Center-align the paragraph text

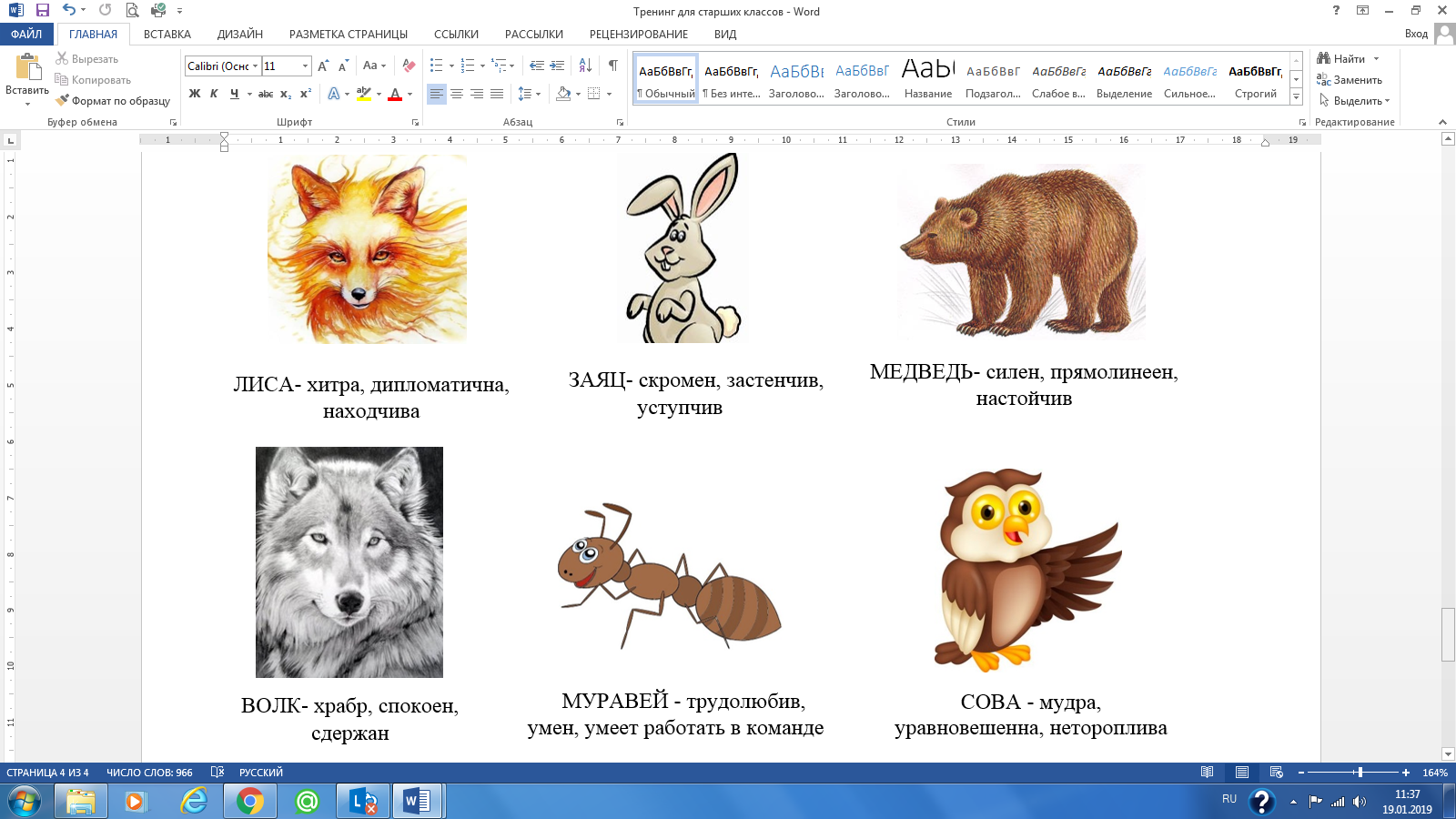(457, 94)
